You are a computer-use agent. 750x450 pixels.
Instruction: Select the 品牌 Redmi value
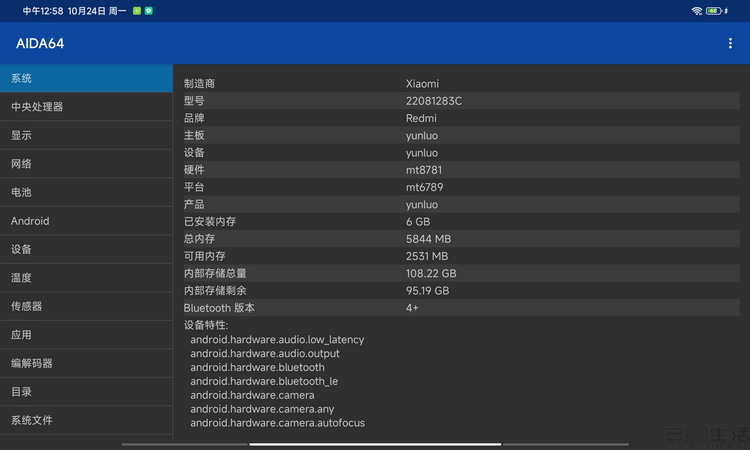point(421,118)
